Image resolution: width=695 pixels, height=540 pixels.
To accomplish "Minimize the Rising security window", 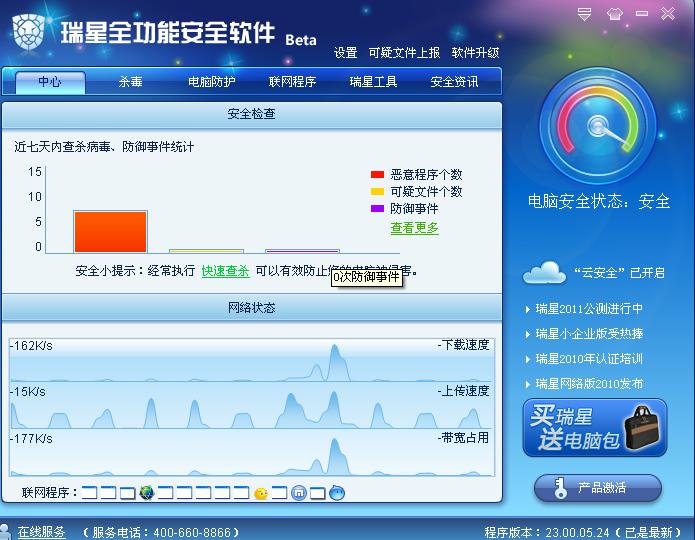I will click(x=642, y=14).
